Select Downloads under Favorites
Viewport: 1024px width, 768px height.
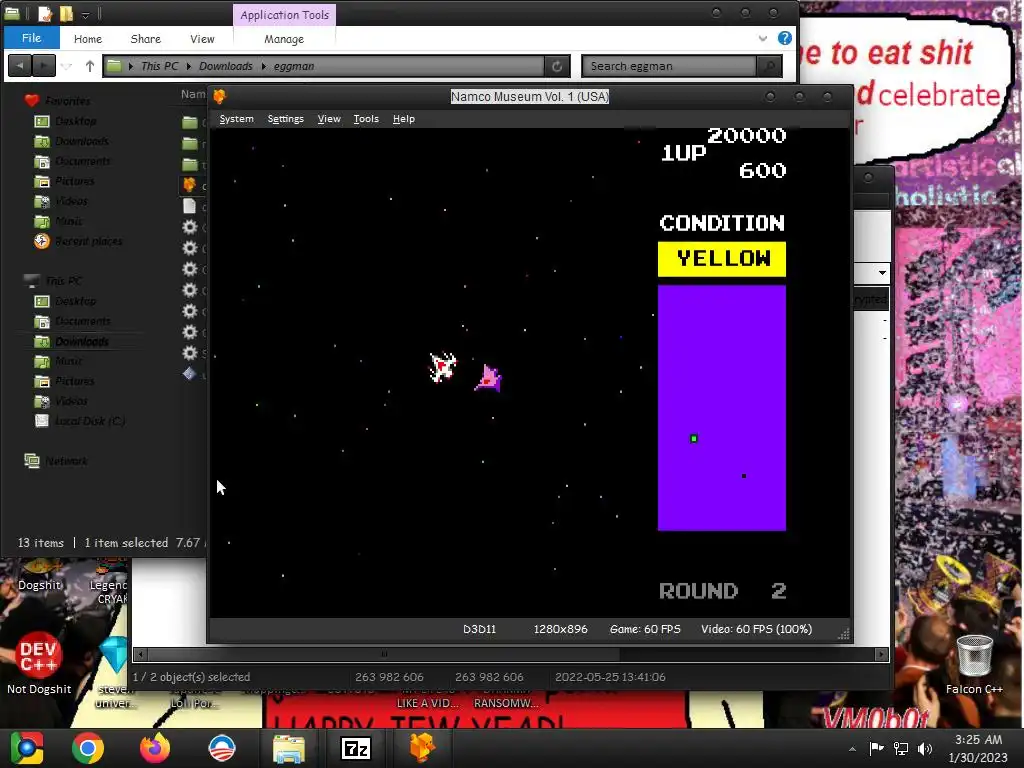[x=82, y=141]
